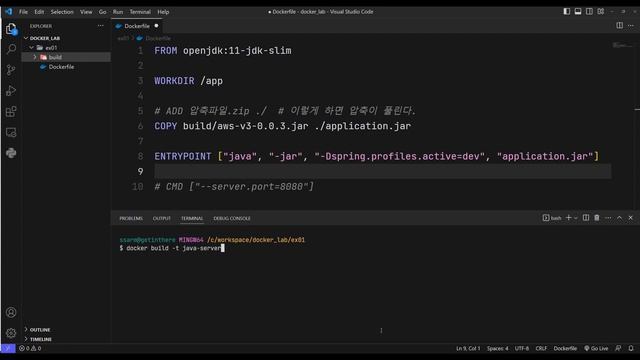This screenshot has width=640, height=360.
Task: Open the Explorer view in activity bar
Action: tap(11, 29)
